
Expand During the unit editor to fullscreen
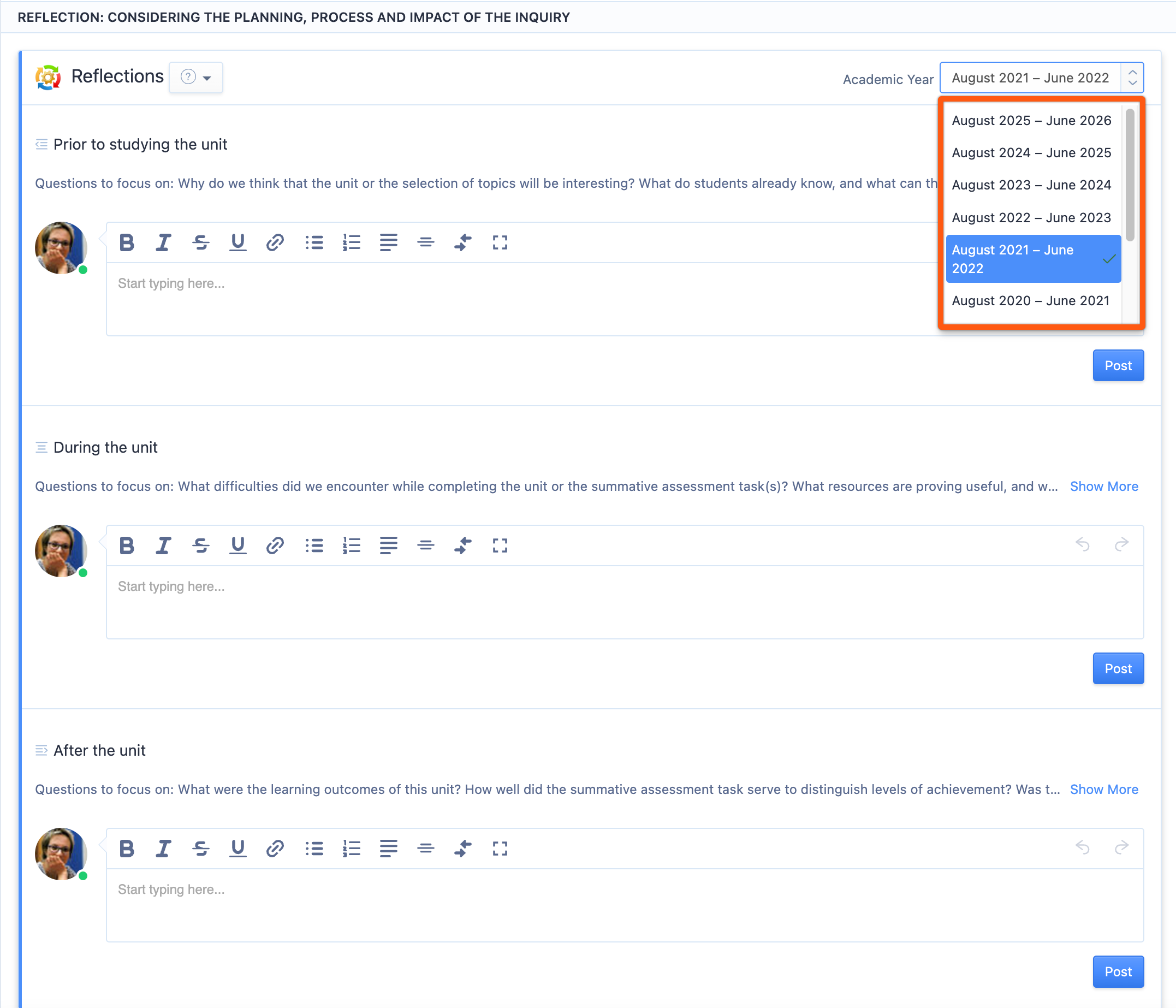[x=500, y=545]
